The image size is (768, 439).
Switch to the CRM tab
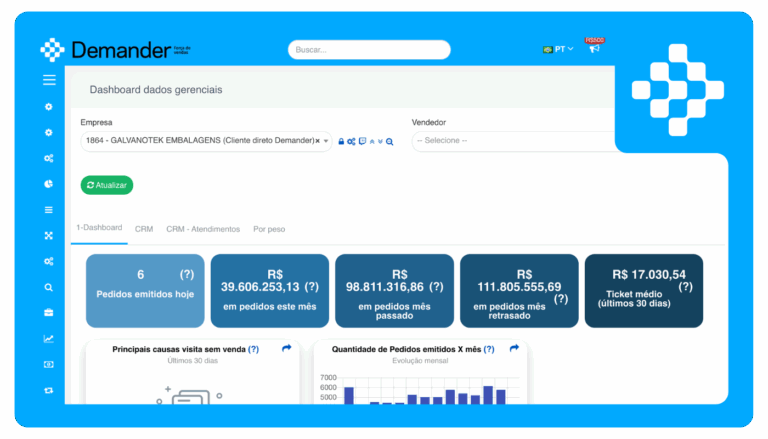pyautogui.click(x=144, y=229)
